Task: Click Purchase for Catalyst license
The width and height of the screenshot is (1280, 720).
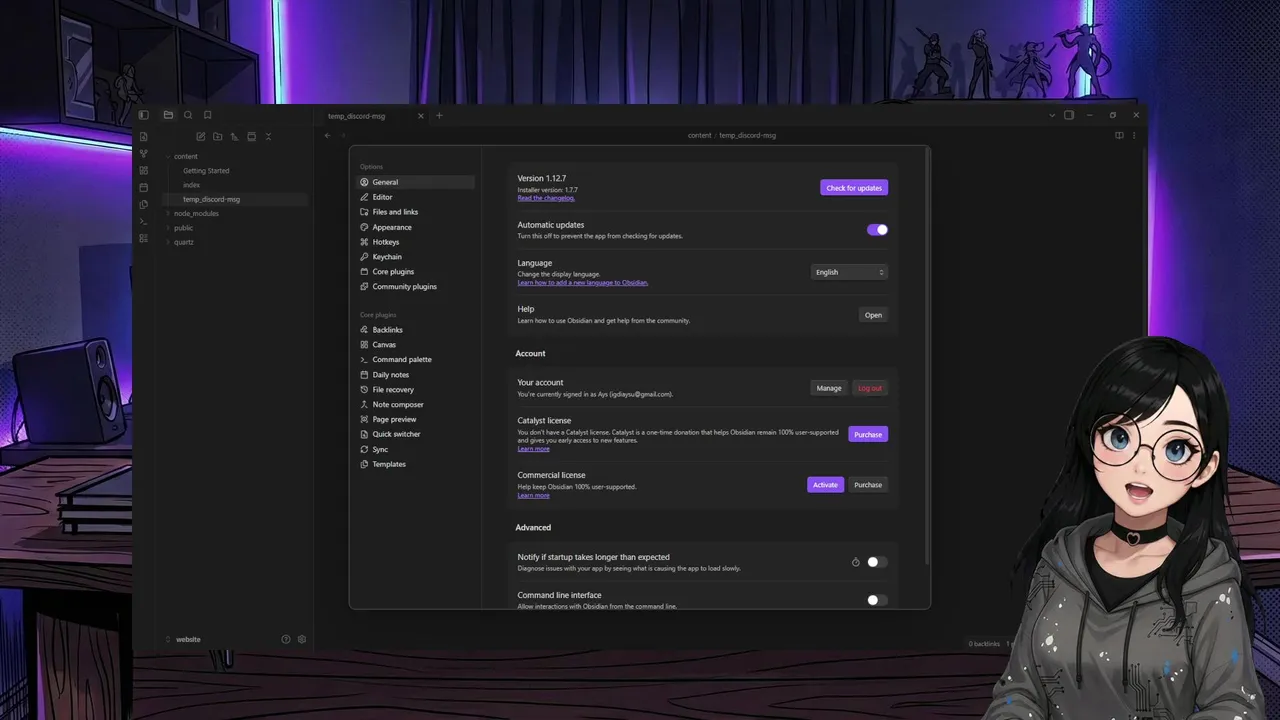Action: click(x=868, y=435)
